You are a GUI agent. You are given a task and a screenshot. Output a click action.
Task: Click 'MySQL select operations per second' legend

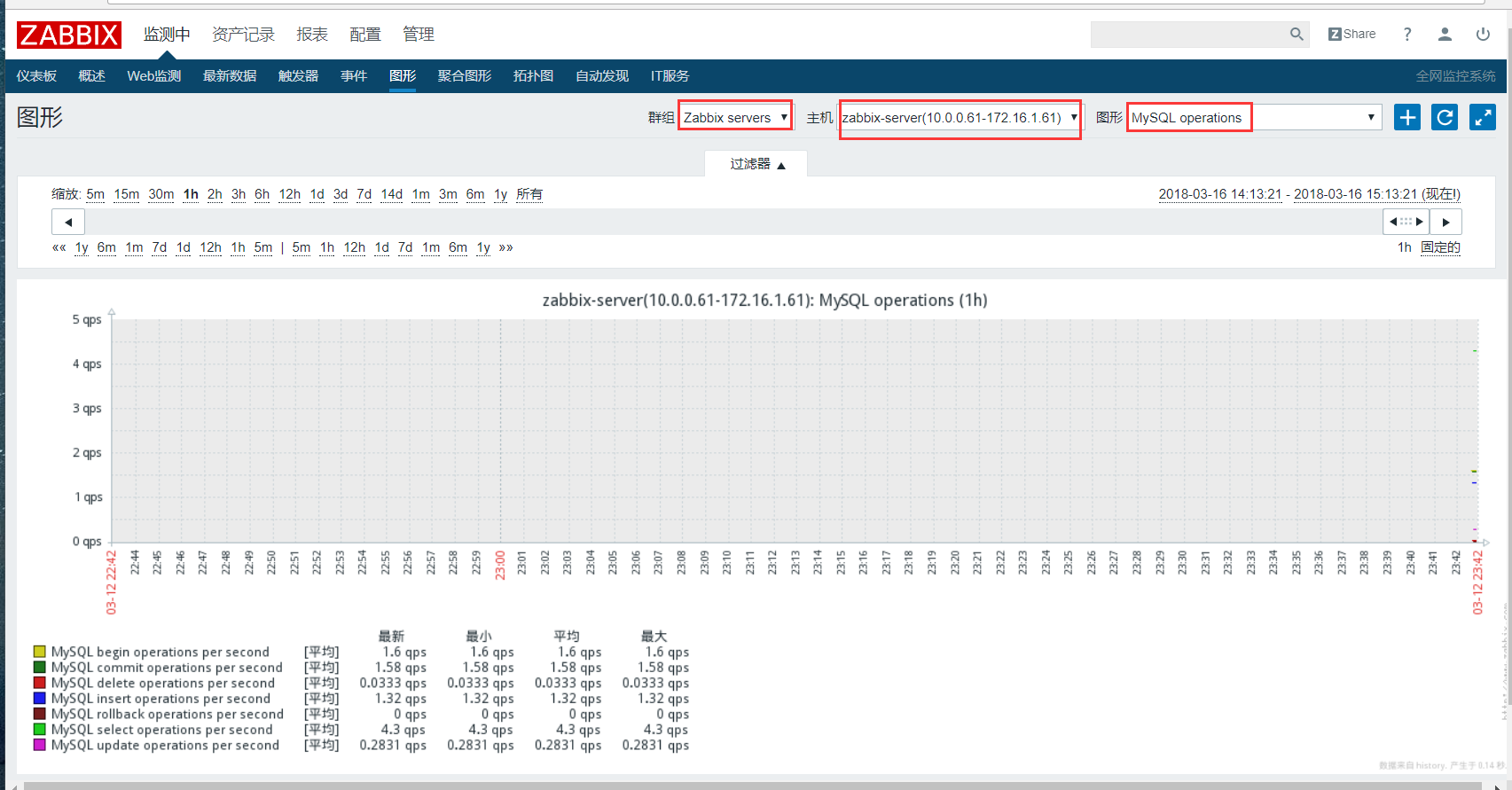pyautogui.click(x=162, y=730)
